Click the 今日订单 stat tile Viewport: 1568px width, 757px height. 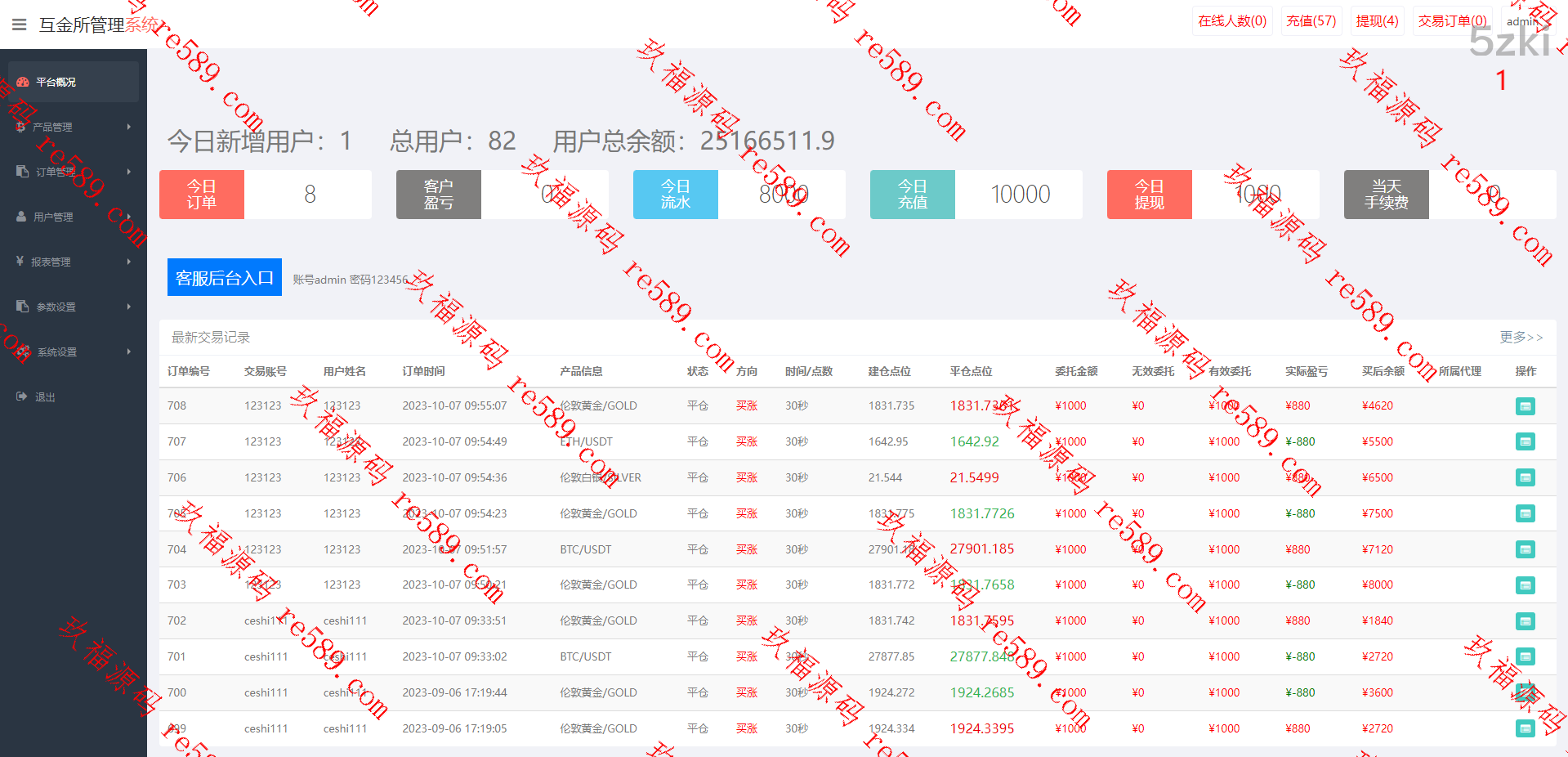pyautogui.click(x=202, y=195)
